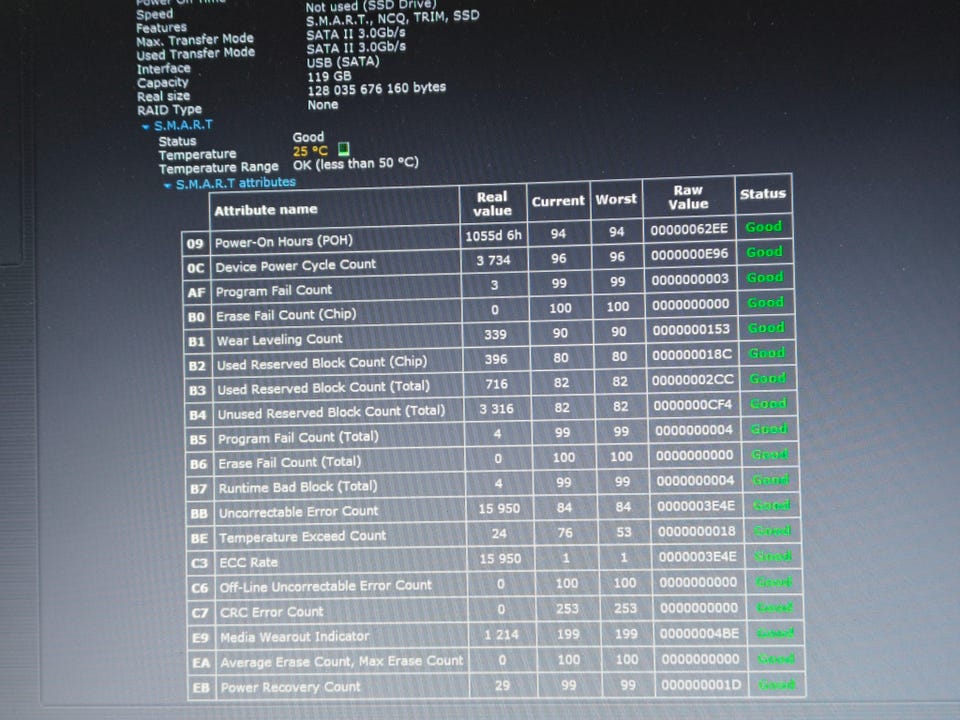The image size is (960, 720).
Task: Click real value 3 316
Action: 497,408
